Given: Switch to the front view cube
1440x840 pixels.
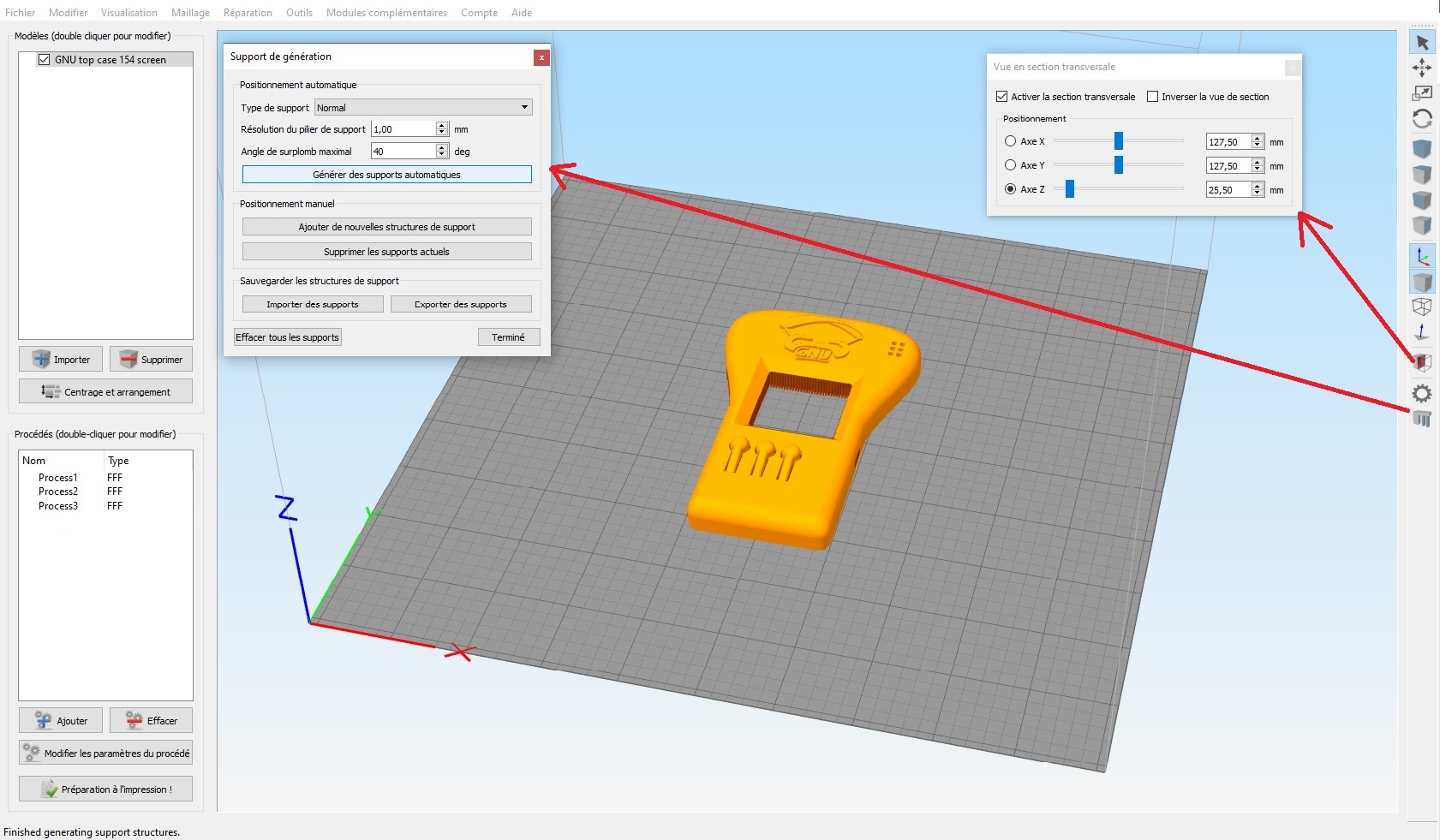Looking at the screenshot, I should 1422,200.
